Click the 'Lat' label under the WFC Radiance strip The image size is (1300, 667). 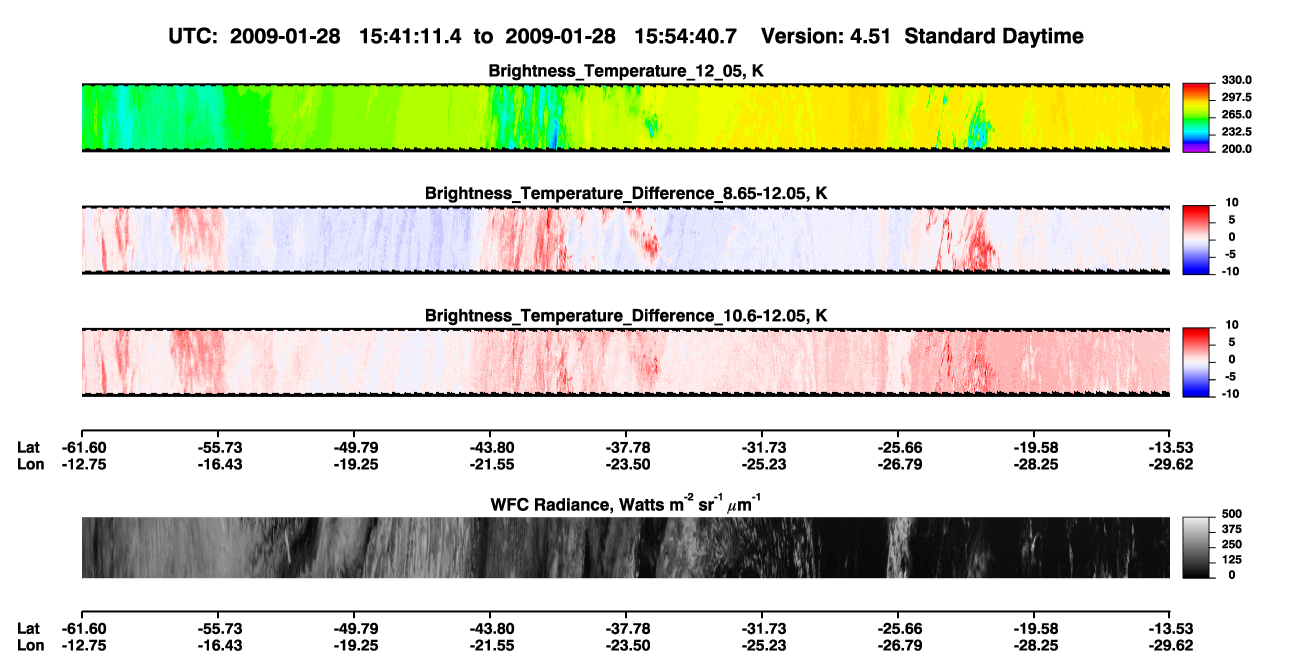click(28, 628)
